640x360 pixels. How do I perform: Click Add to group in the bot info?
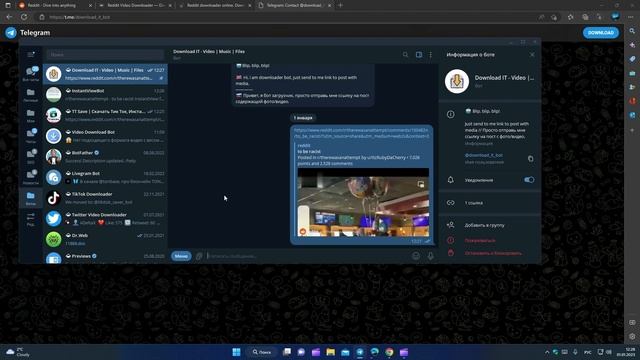point(490,225)
